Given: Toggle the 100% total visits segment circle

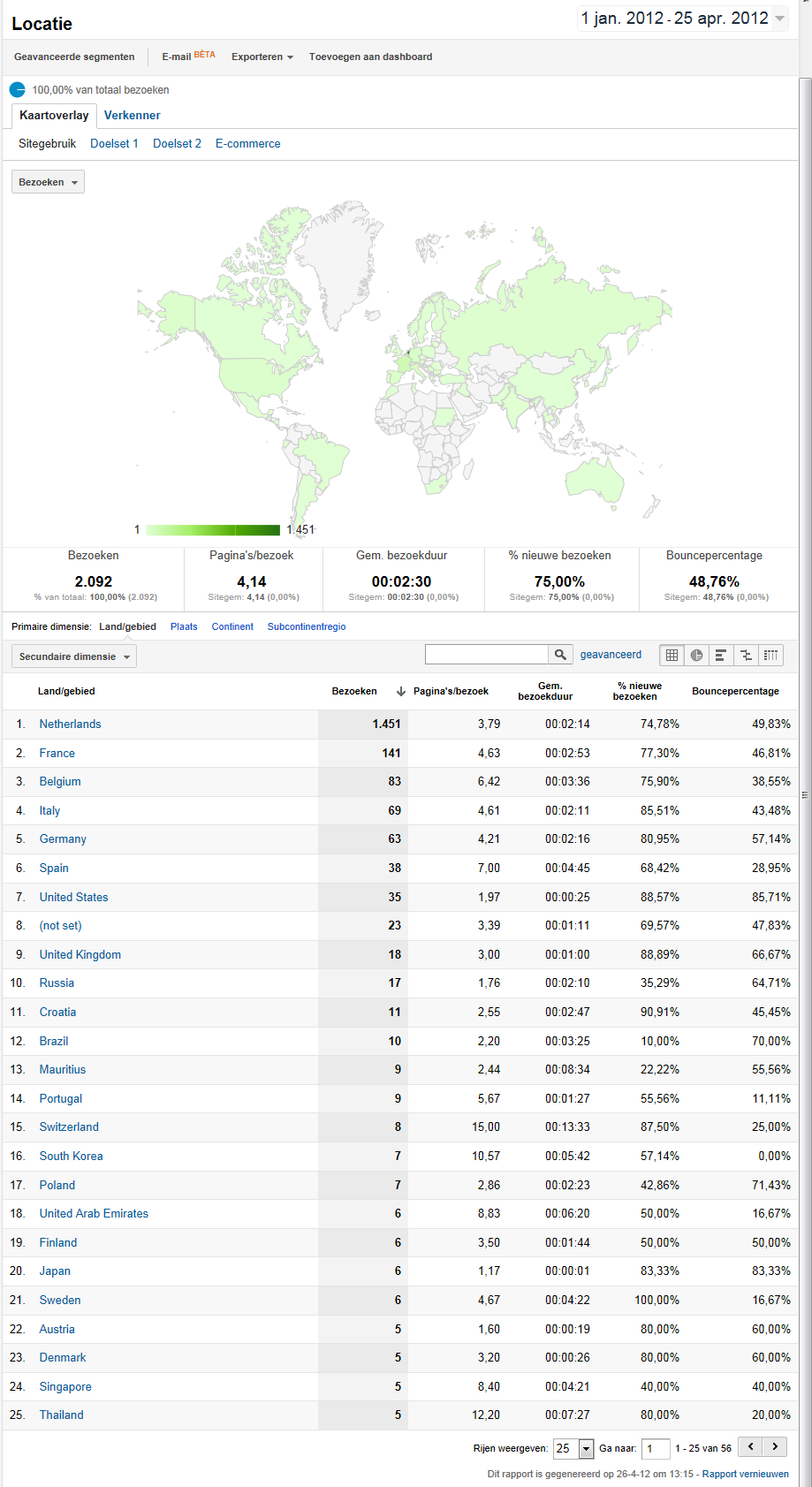Looking at the screenshot, I should [18, 89].
